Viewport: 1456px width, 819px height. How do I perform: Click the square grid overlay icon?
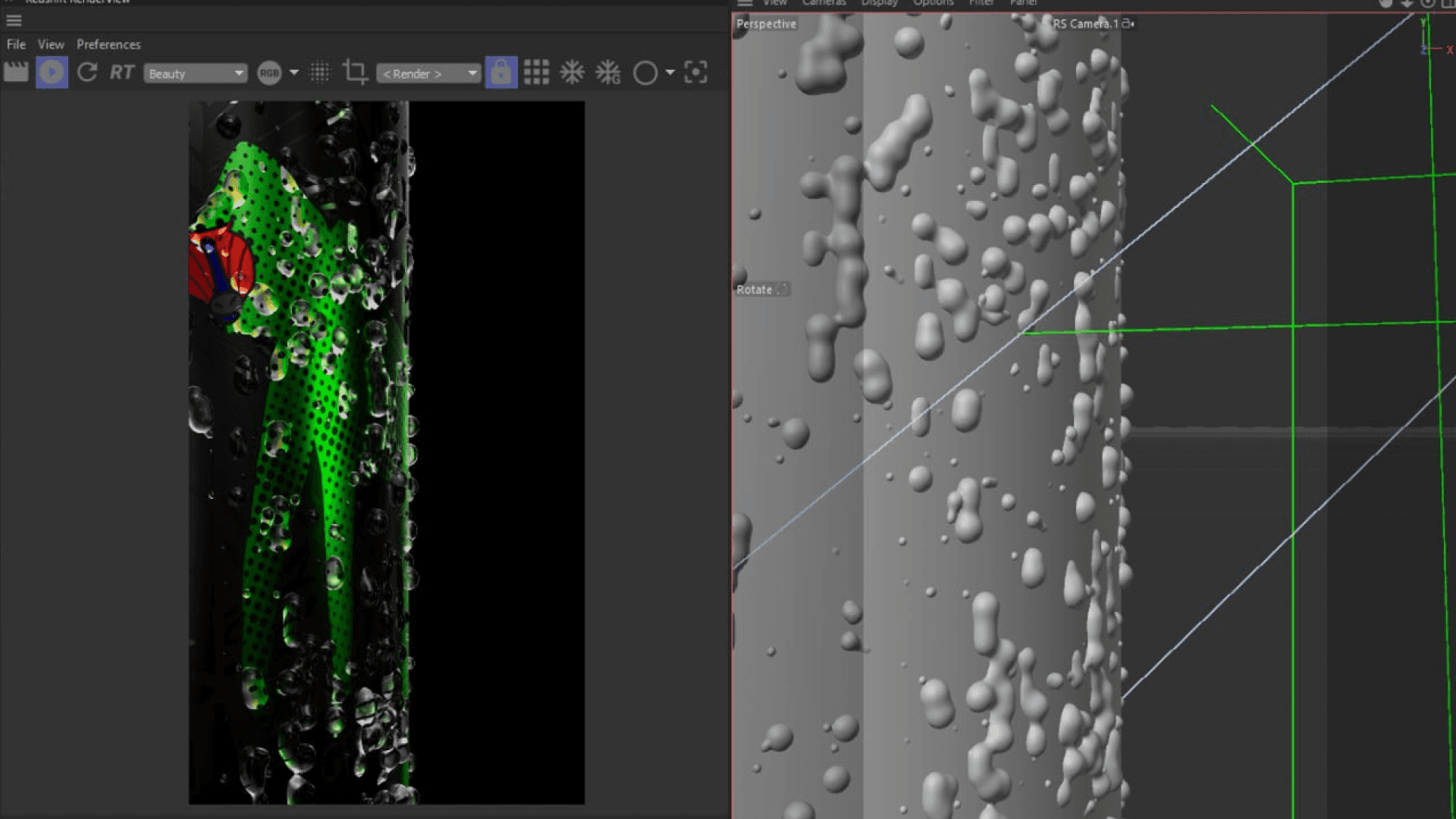pyautogui.click(x=536, y=73)
